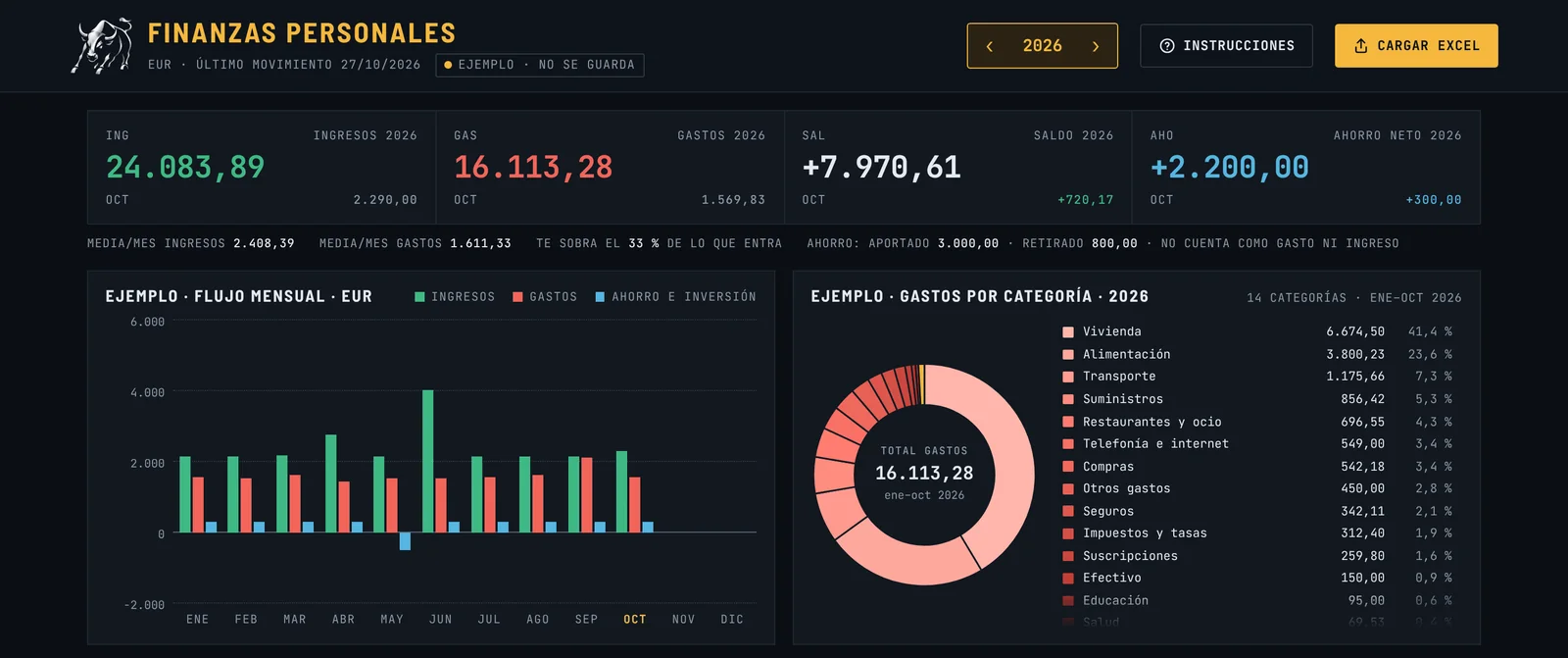1568x658 pixels.
Task: Click the negative May savings bar
Action: [406, 541]
